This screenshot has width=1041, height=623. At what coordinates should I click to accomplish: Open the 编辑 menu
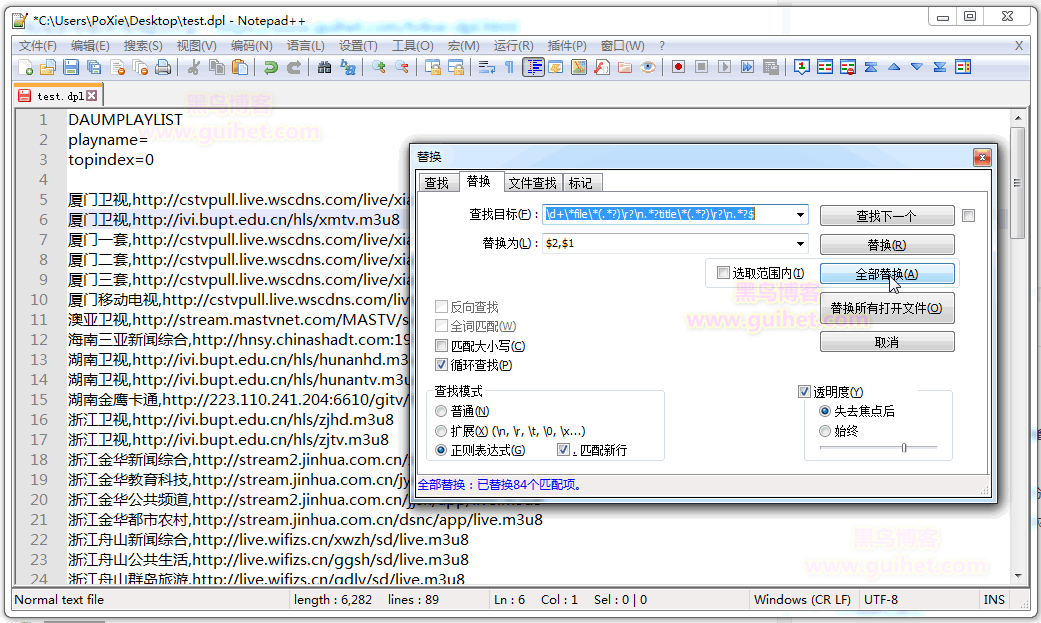(x=90, y=46)
